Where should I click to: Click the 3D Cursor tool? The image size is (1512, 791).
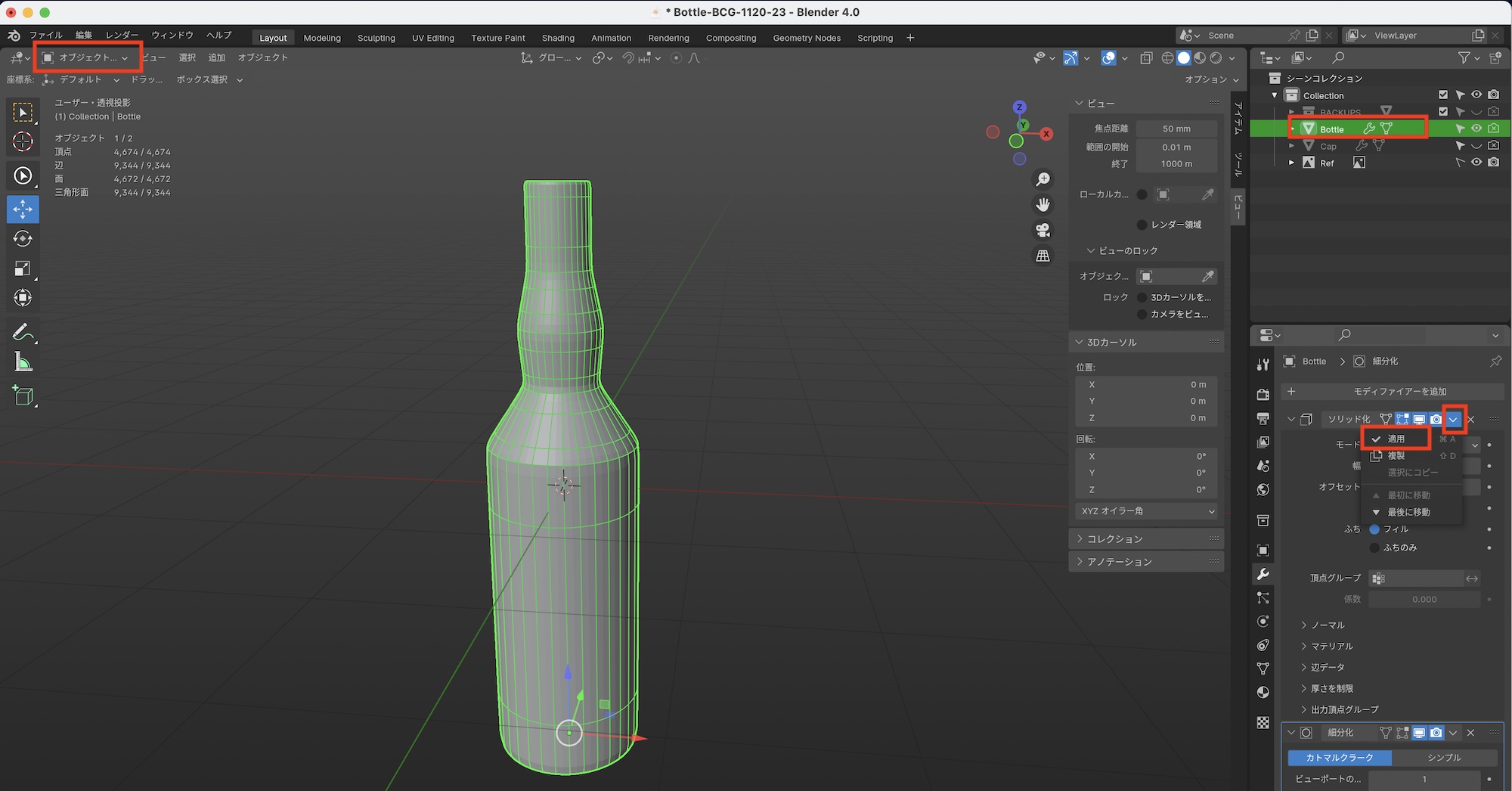[x=23, y=141]
